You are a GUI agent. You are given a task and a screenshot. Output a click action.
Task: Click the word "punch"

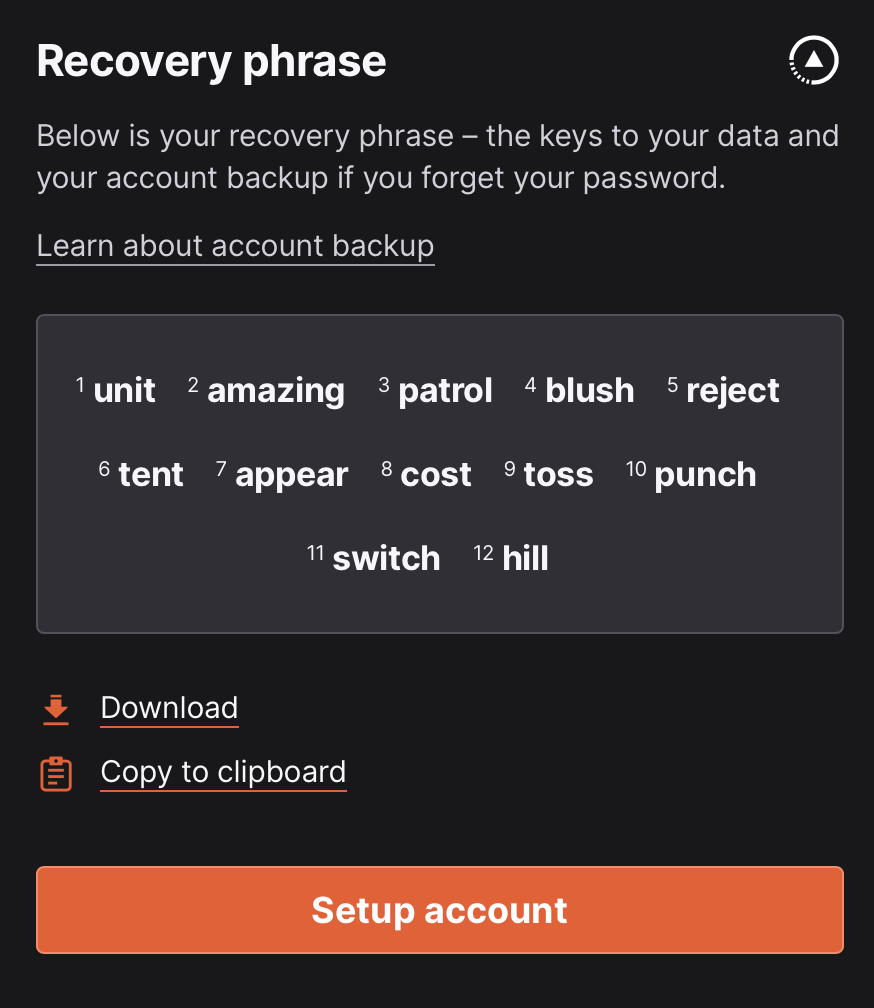click(x=705, y=474)
